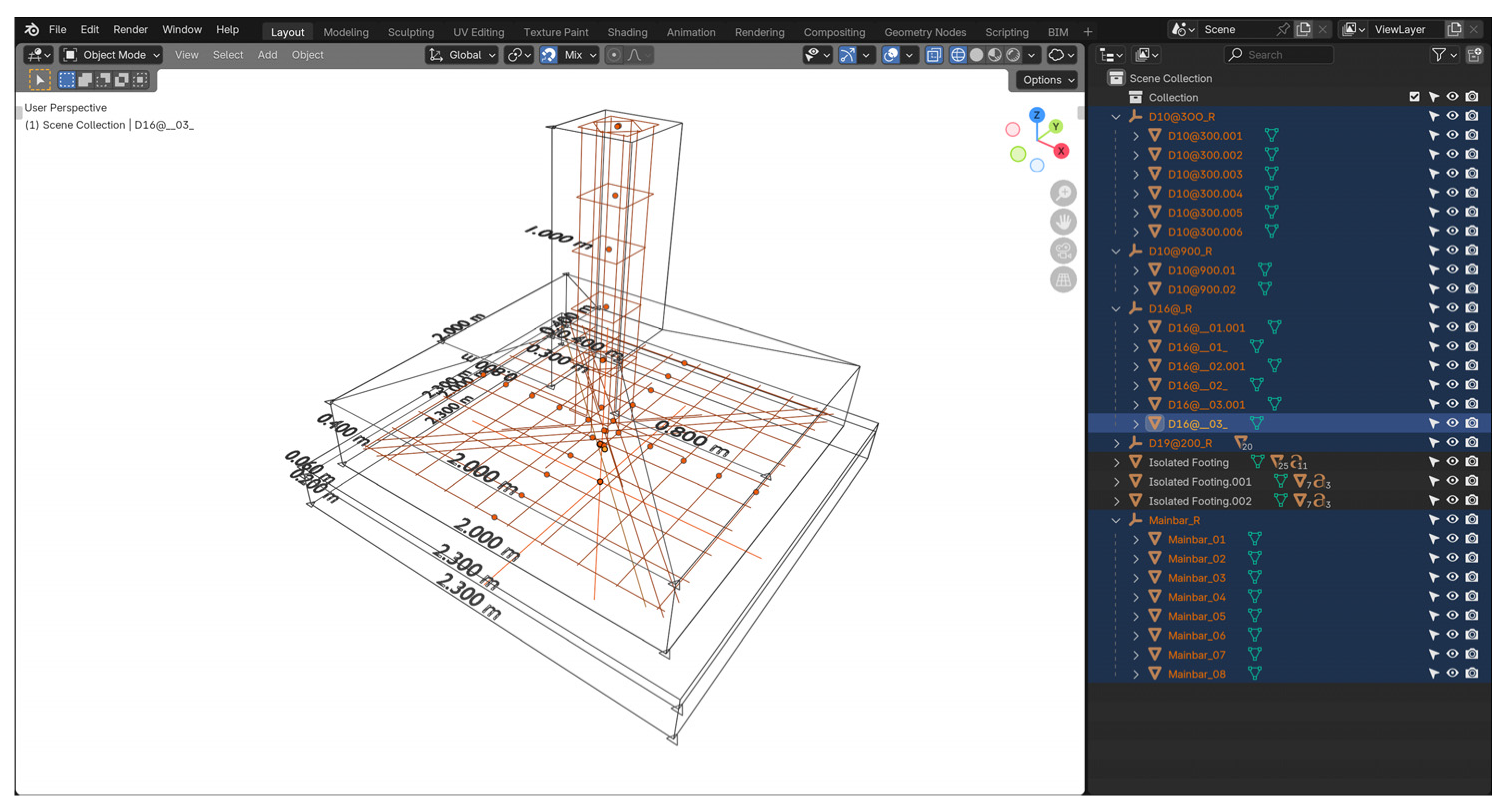Image resolution: width=1508 pixels, height=812 pixels.
Task: Toggle proportional editing icon
Action: (x=613, y=55)
